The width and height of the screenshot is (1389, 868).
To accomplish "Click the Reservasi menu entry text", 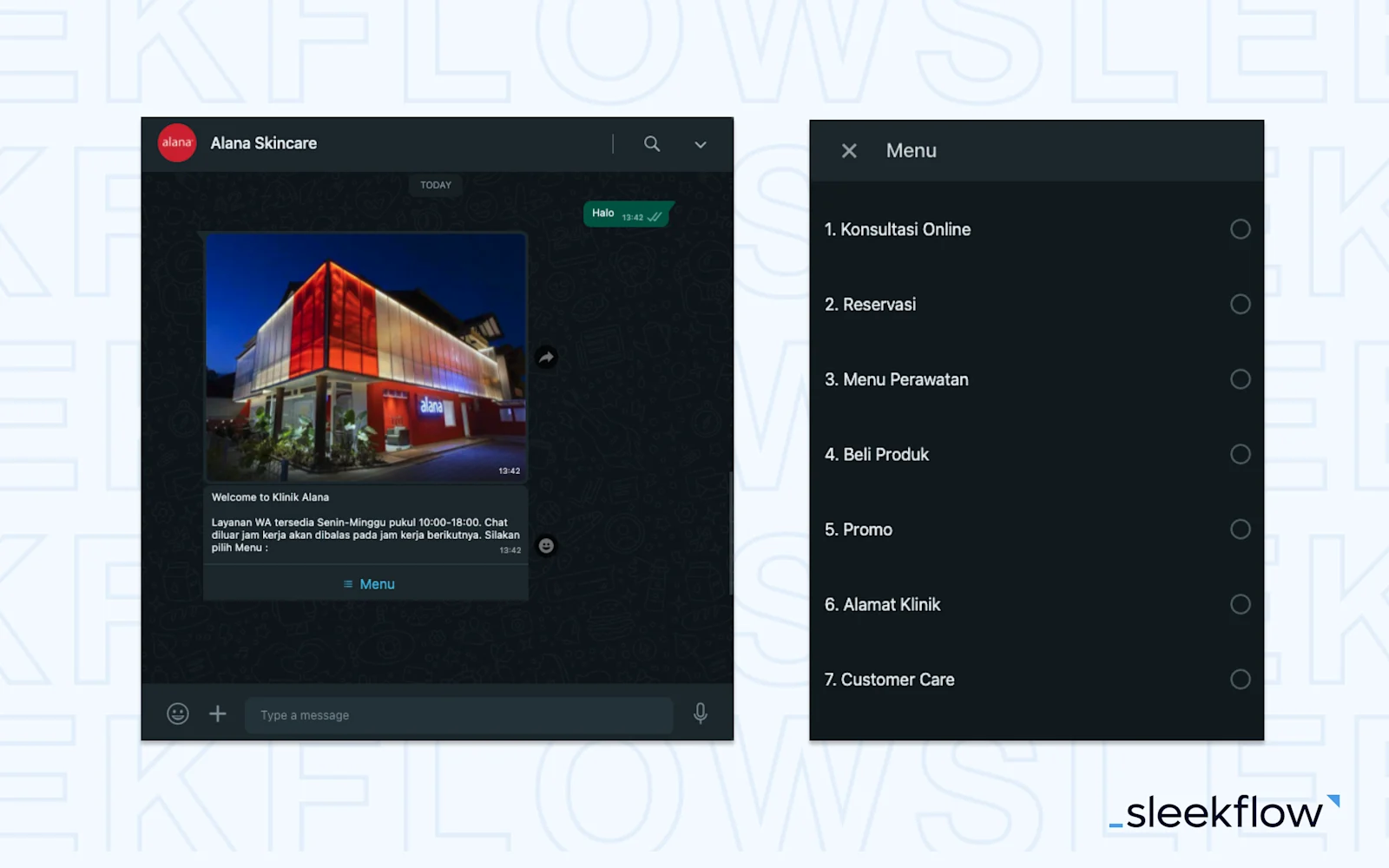I will 871,305.
